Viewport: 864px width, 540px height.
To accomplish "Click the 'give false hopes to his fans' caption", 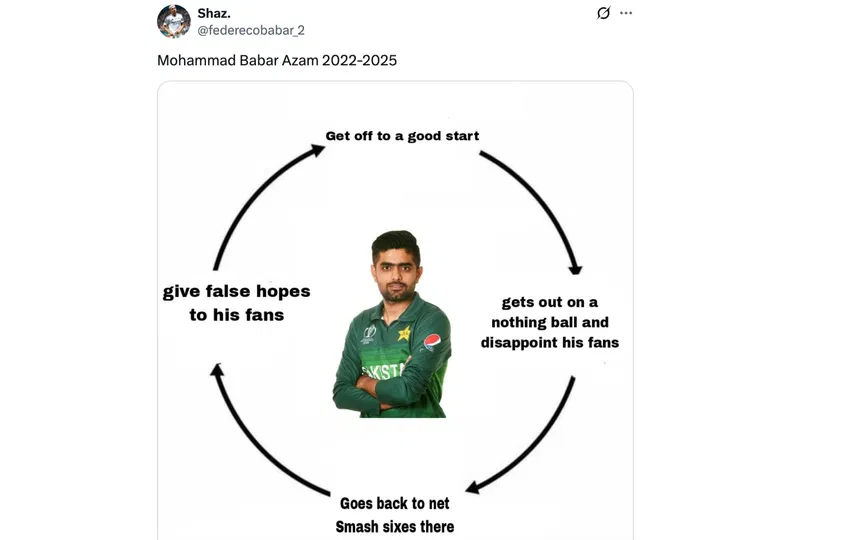I will pyautogui.click(x=236, y=303).
